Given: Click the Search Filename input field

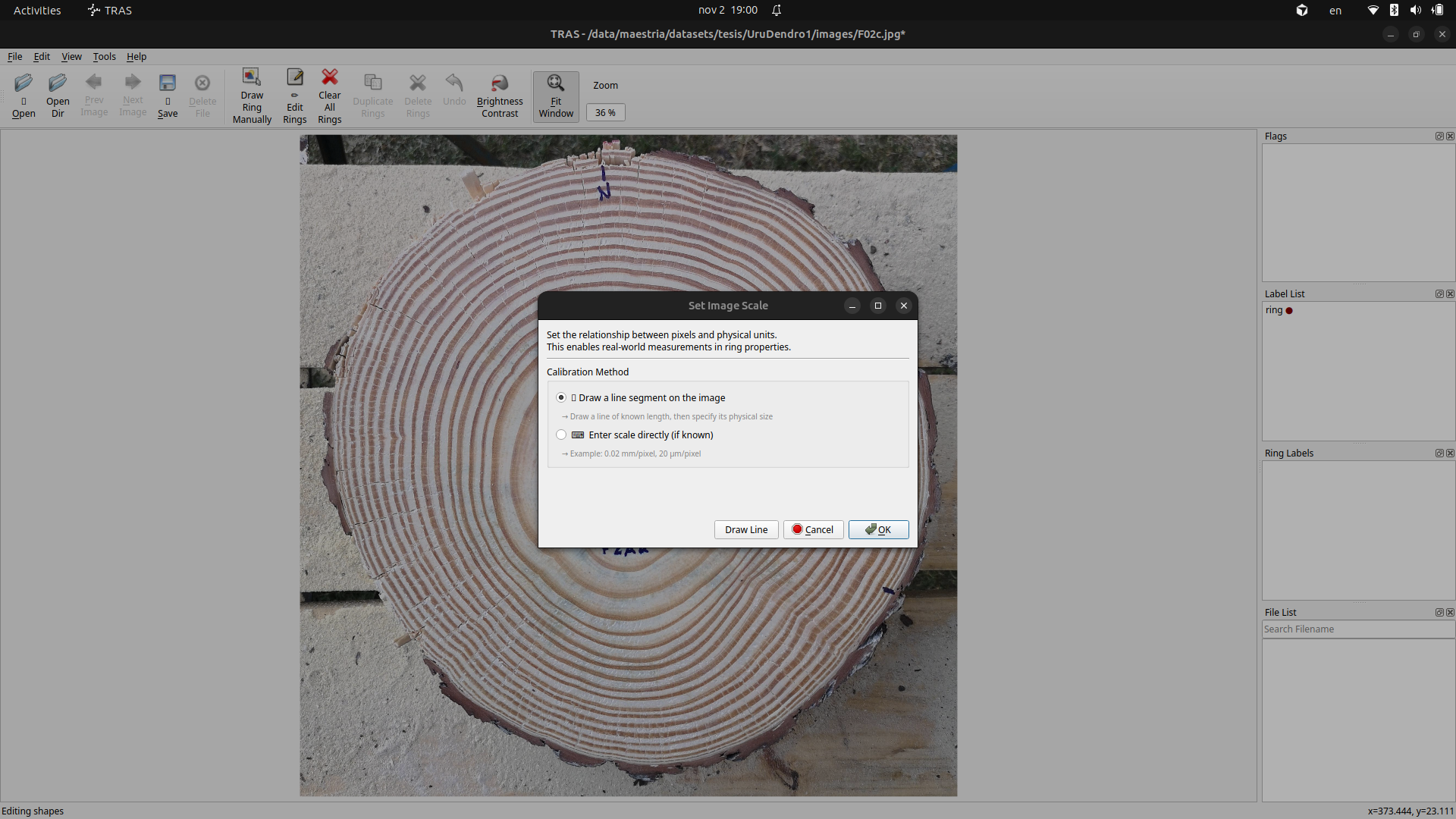Looking at the screenshot, I should [x=1357, y=629].
